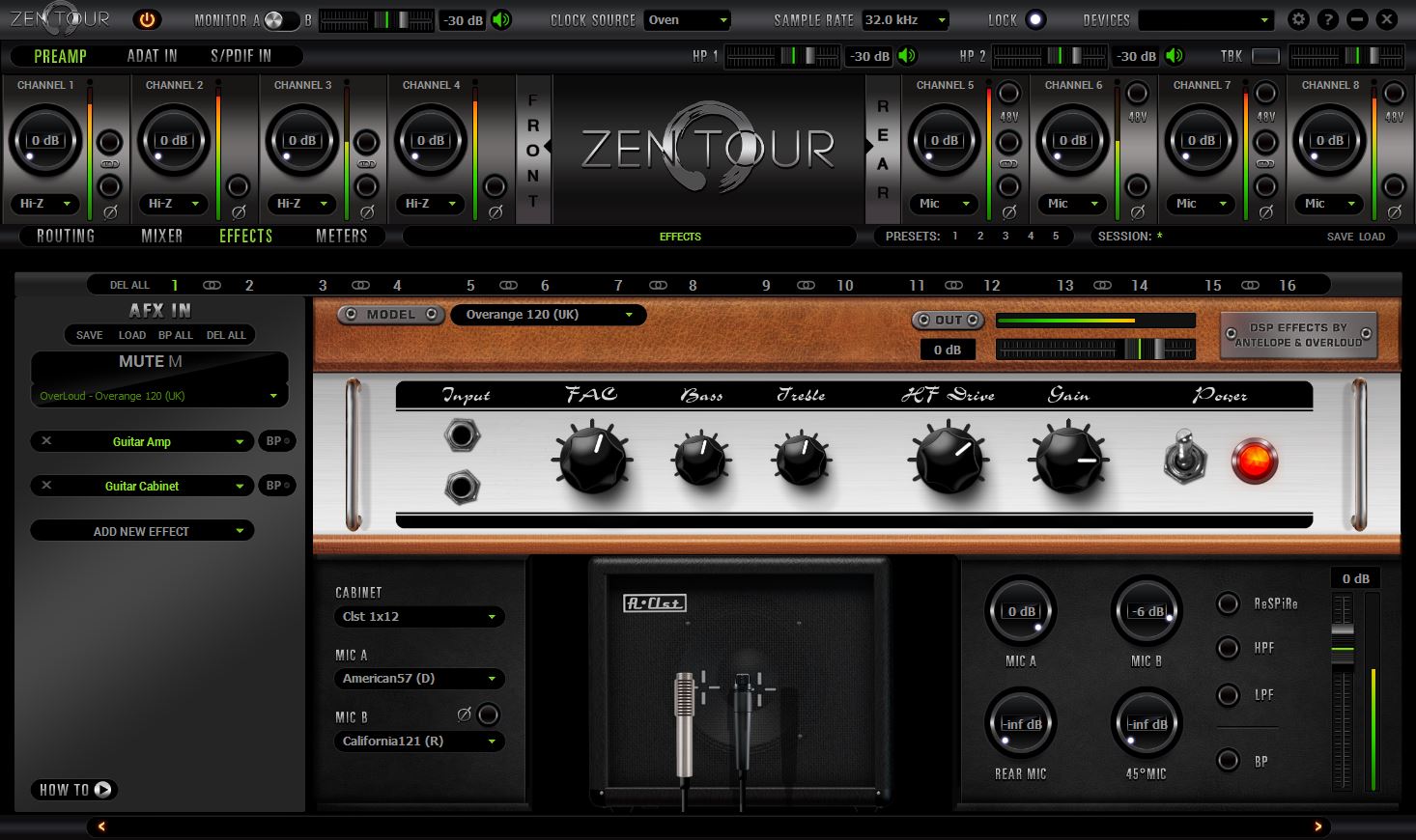Click the DEL ALL button above channels
Image resolution: width=1416 pixels, height=840 pixels.
129,285
